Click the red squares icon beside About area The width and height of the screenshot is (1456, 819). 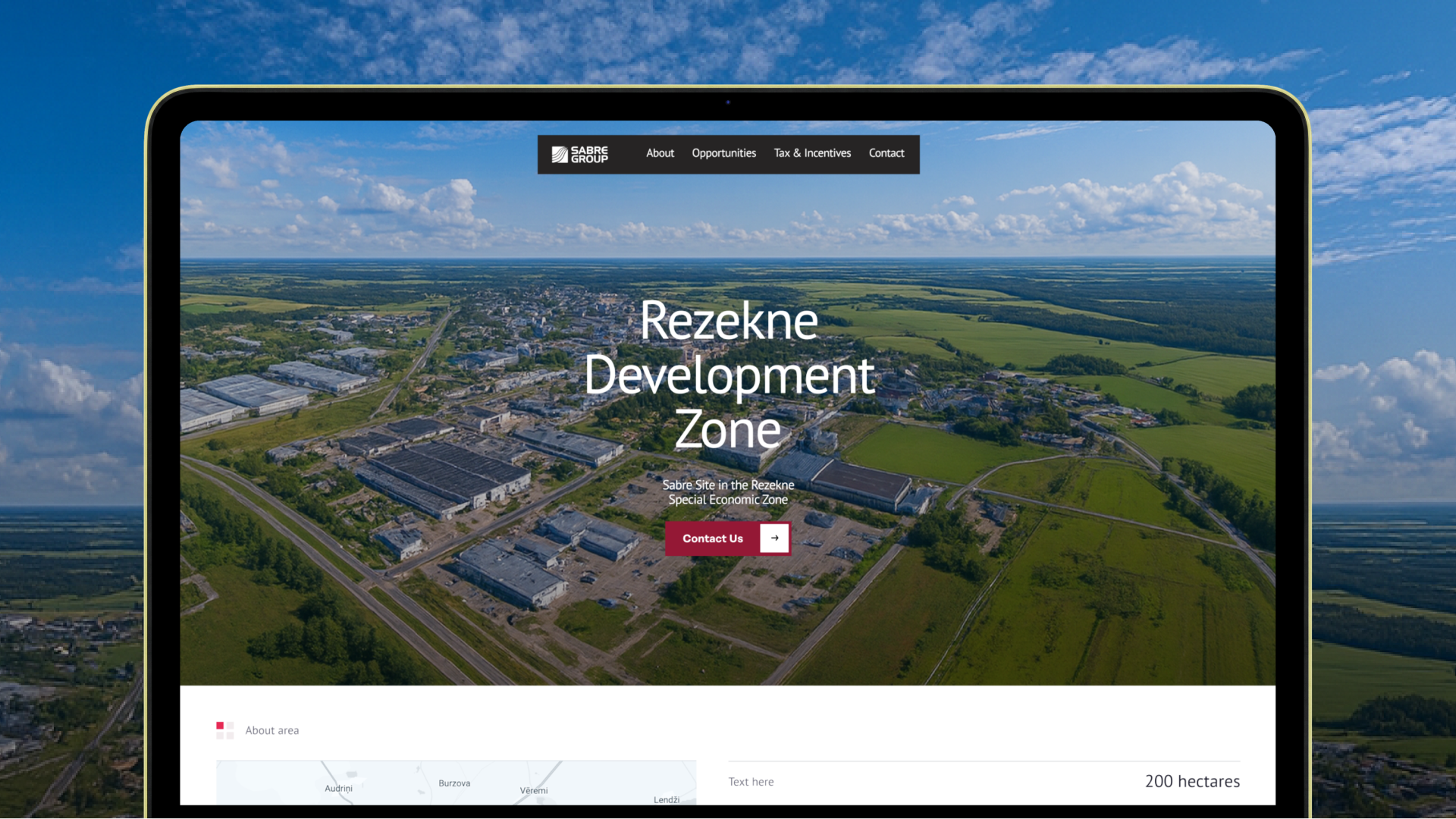coord(224,730)
